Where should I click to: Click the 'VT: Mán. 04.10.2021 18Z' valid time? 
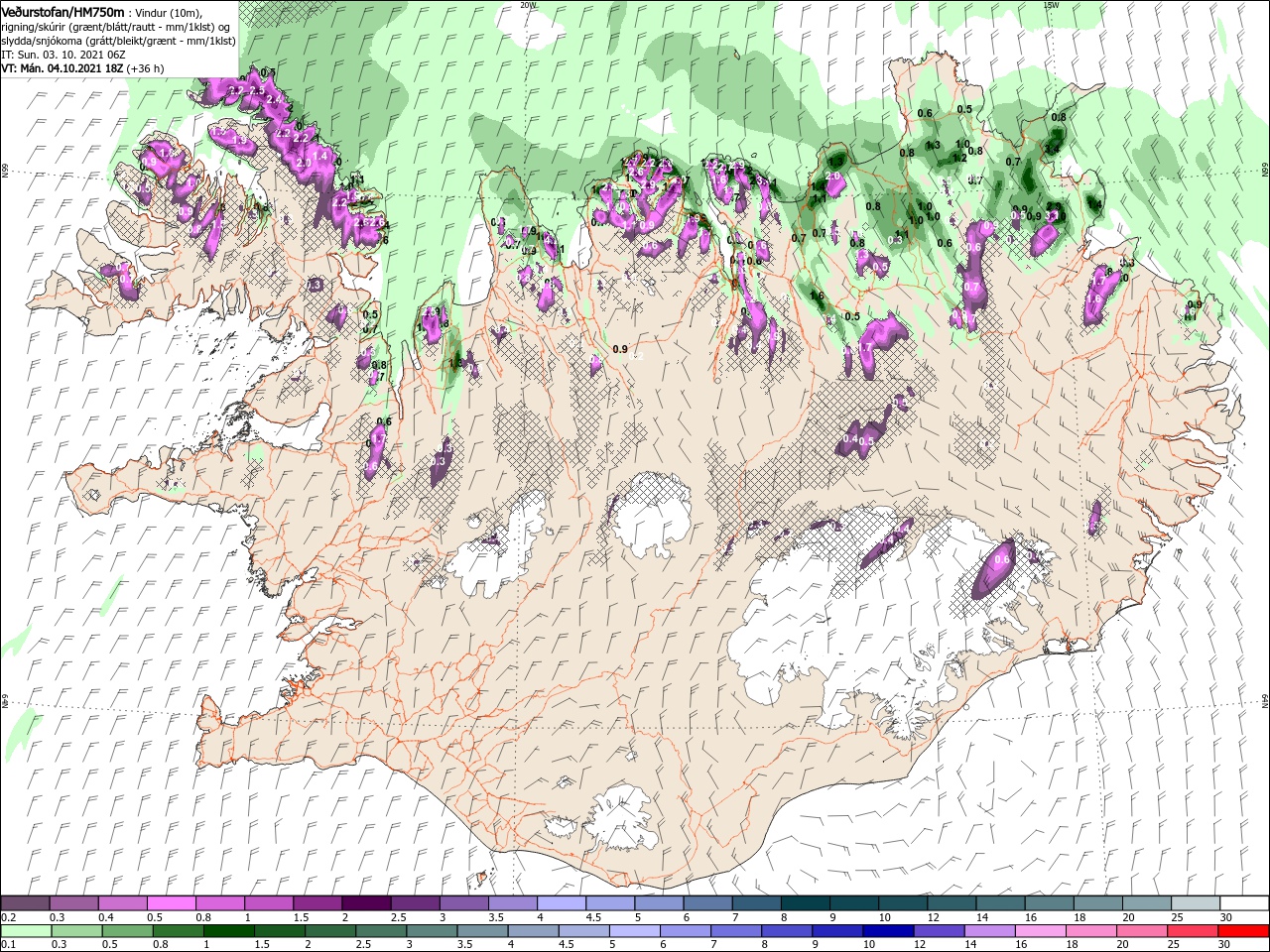[62, 68]
